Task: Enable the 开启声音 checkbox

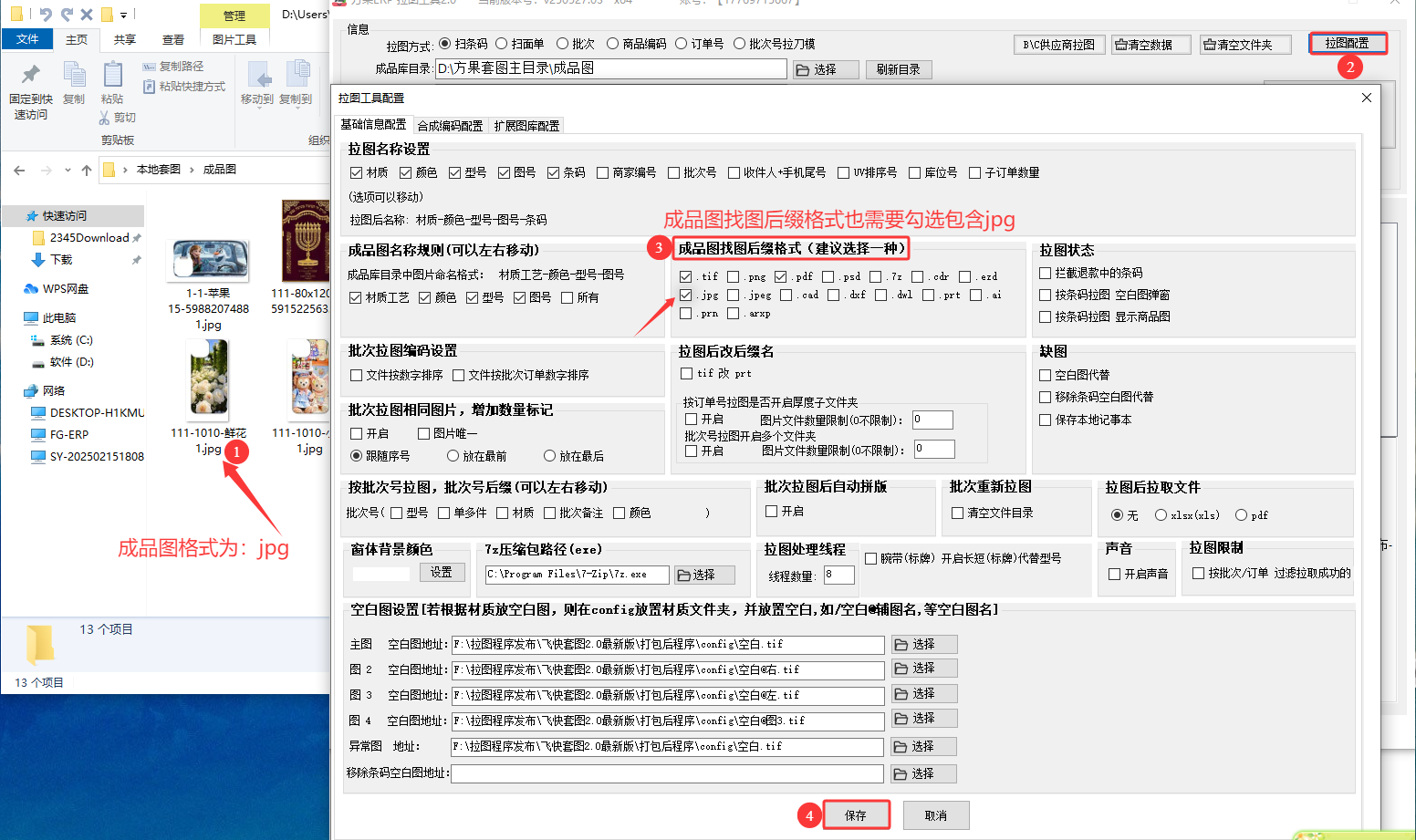Action: tap(1114, 574)
